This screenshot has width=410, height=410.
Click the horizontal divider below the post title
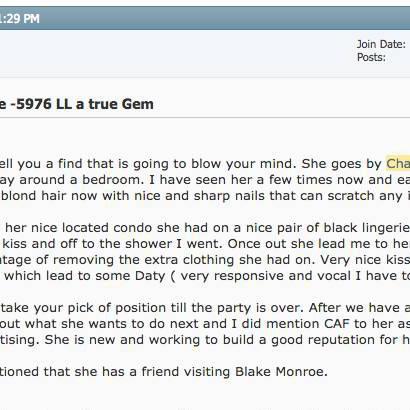pos(205,117)
